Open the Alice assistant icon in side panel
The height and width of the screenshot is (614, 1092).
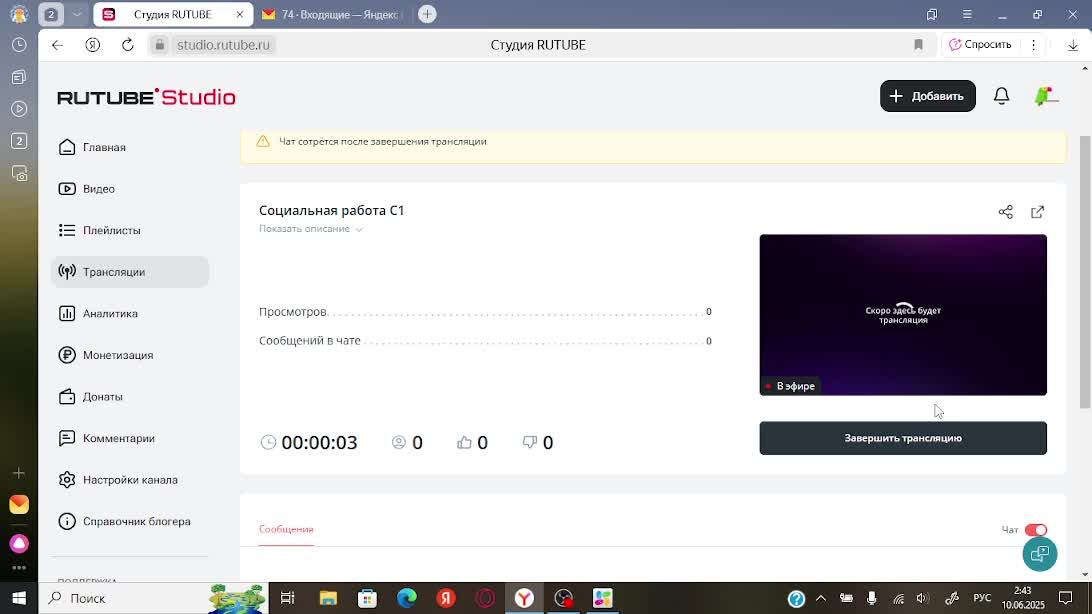point(19,543)
